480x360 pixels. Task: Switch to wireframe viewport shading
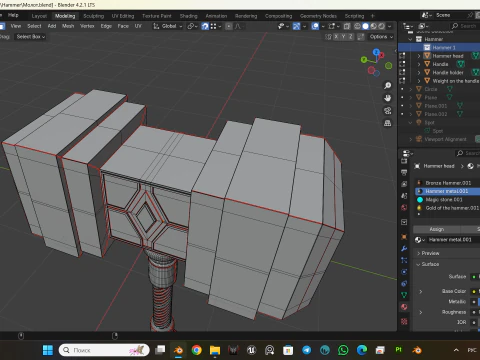tap(357, 26)
